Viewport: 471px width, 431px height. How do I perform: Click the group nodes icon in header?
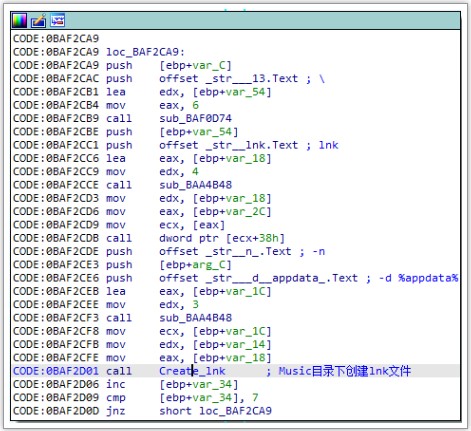(58, 21)
